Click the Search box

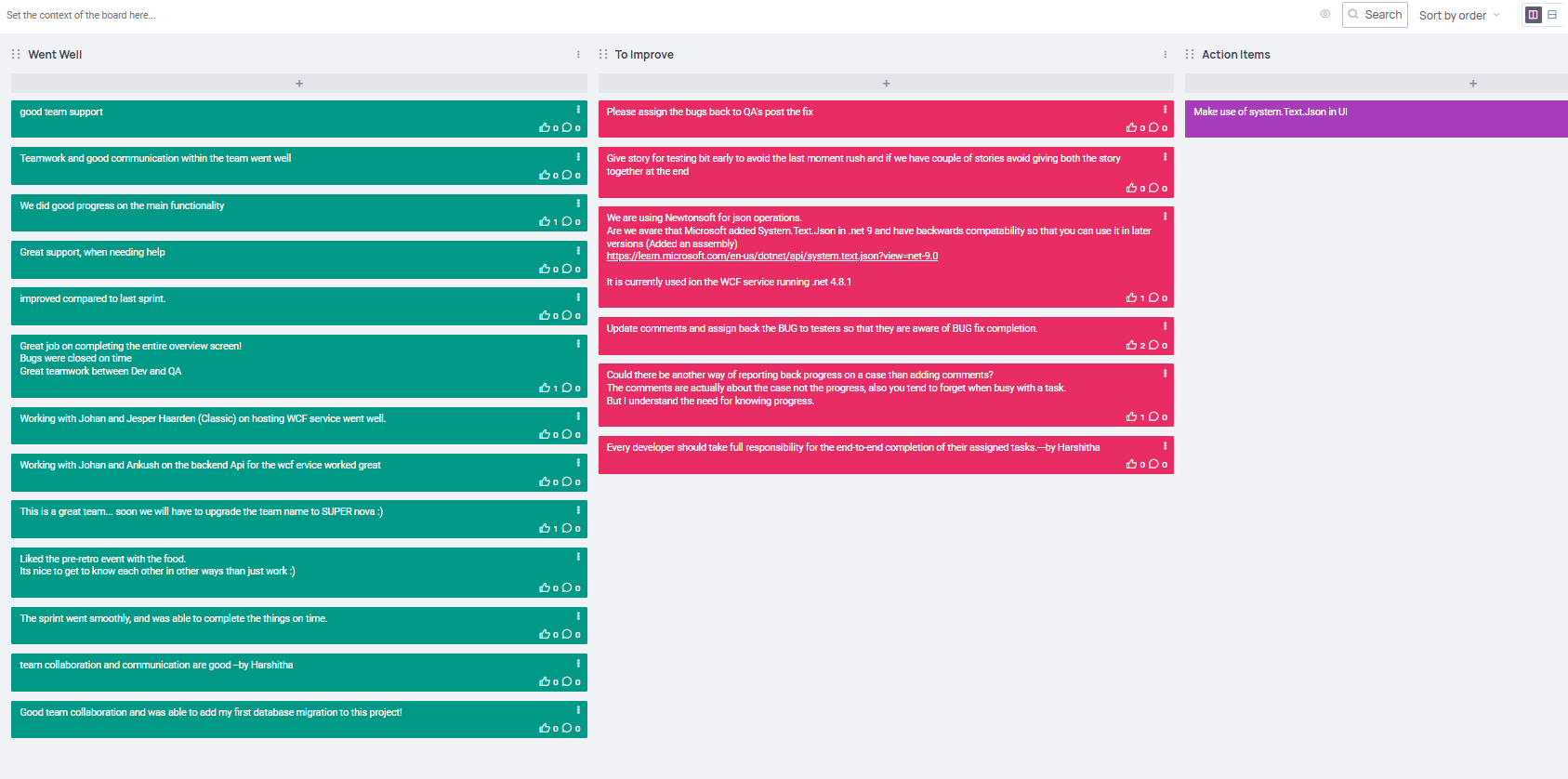point(1375,15)
